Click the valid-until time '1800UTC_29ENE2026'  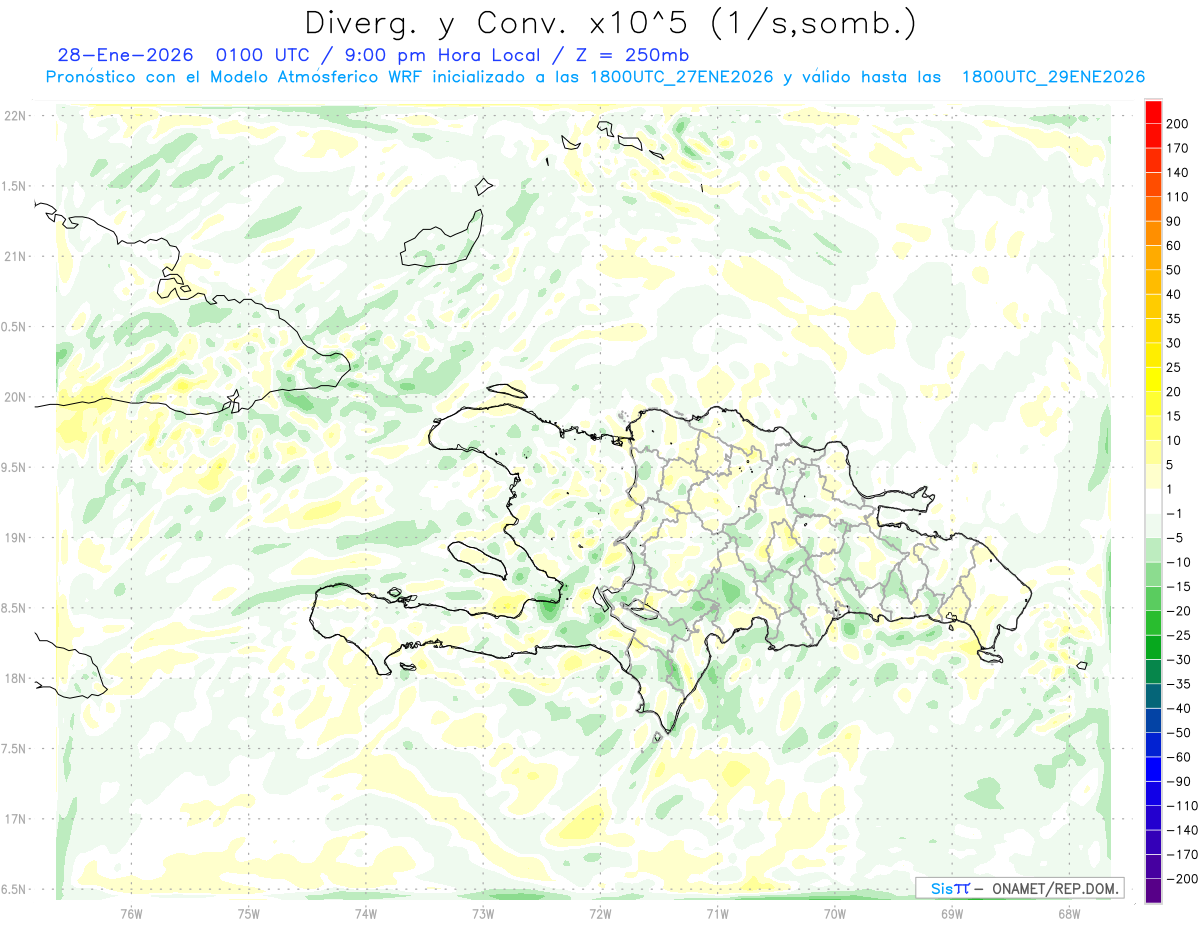click(x=1053, y=77)
